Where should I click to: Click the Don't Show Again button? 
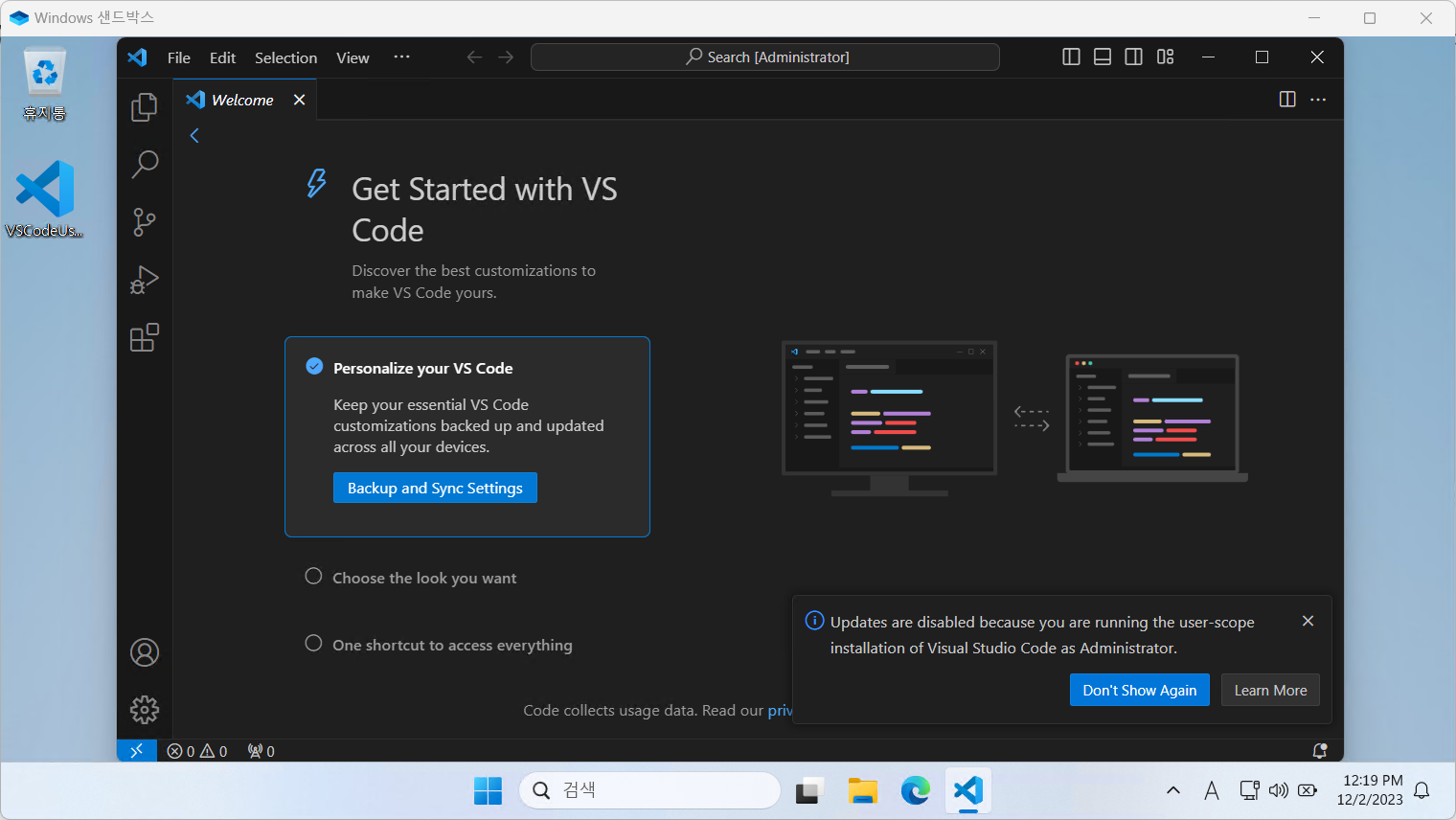click(1140, 690)
